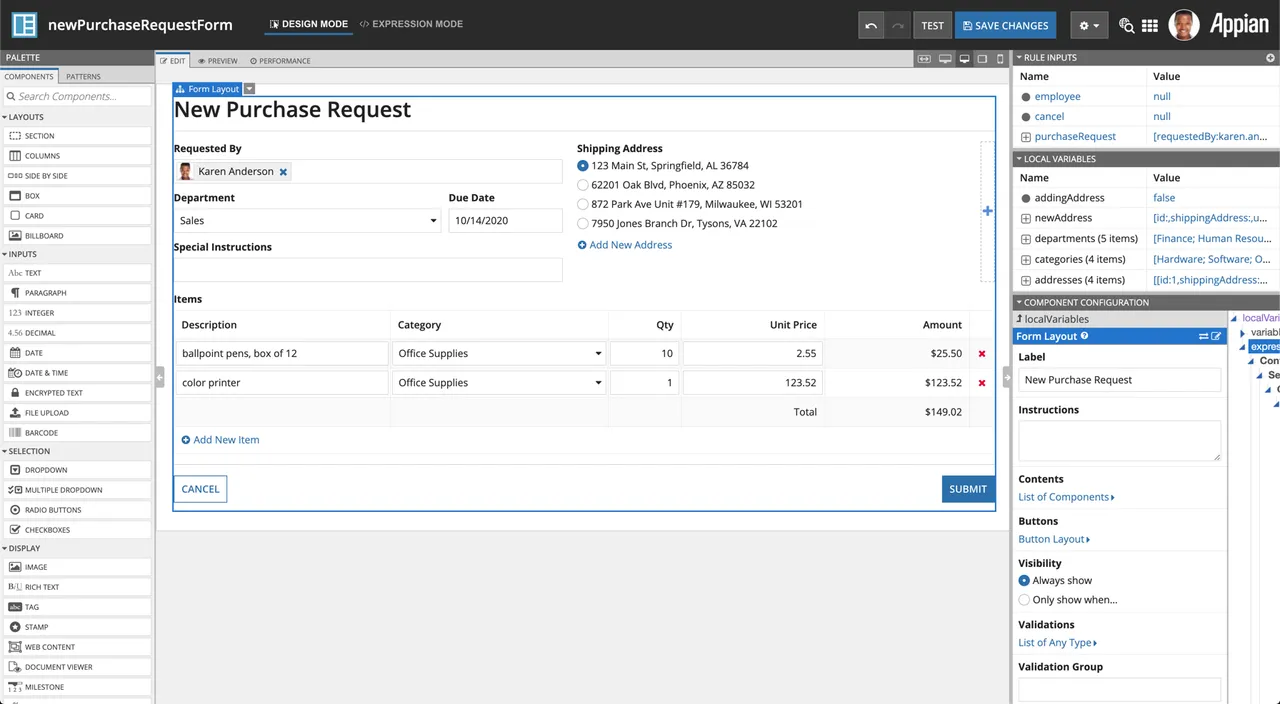Screen dimensions: 1280x704
Task: Add the Columns layout from palette
Action: [x=77, y=156]
